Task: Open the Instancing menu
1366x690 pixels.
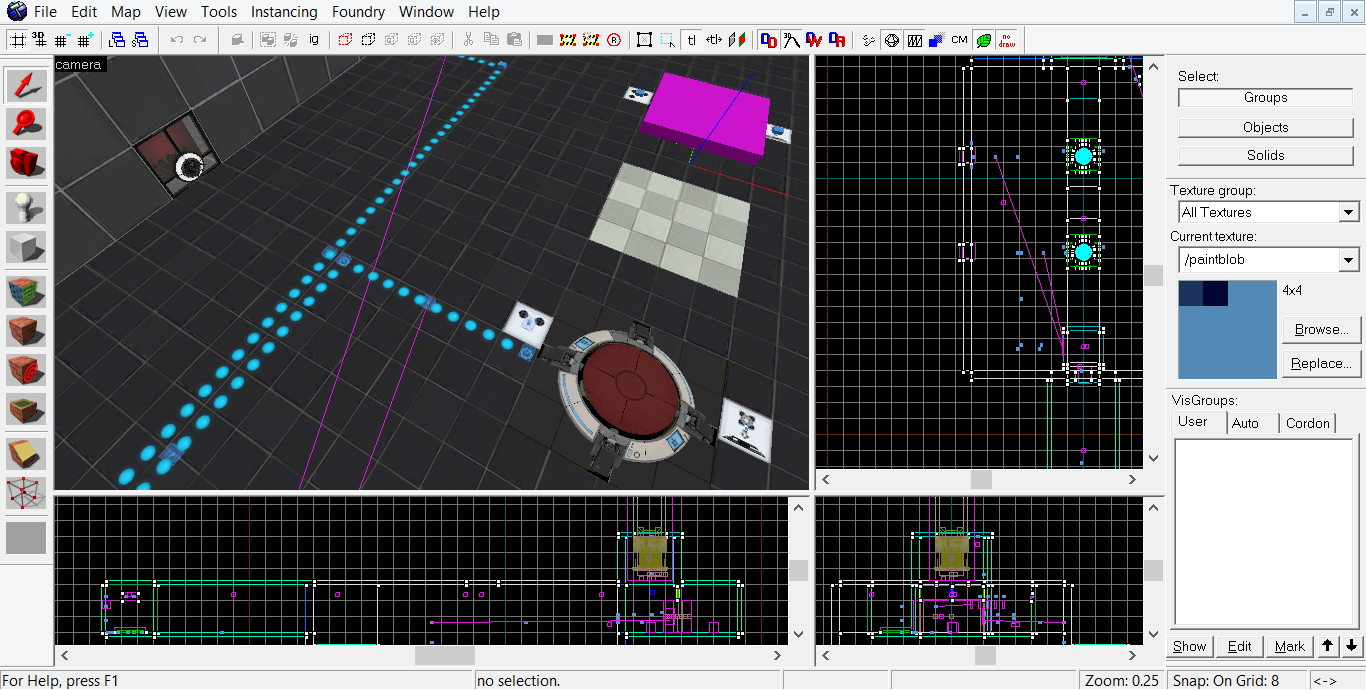Action: click(x=284, y=12)
